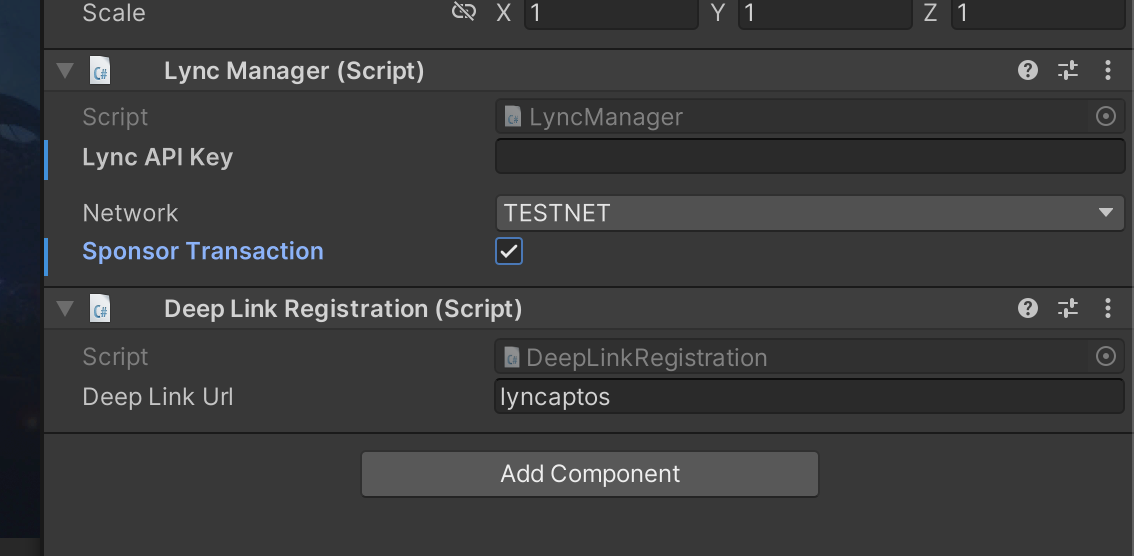This screenshot has width=1134, height=556.
Task: Click the Add Component button
Action: pos(589,474)
